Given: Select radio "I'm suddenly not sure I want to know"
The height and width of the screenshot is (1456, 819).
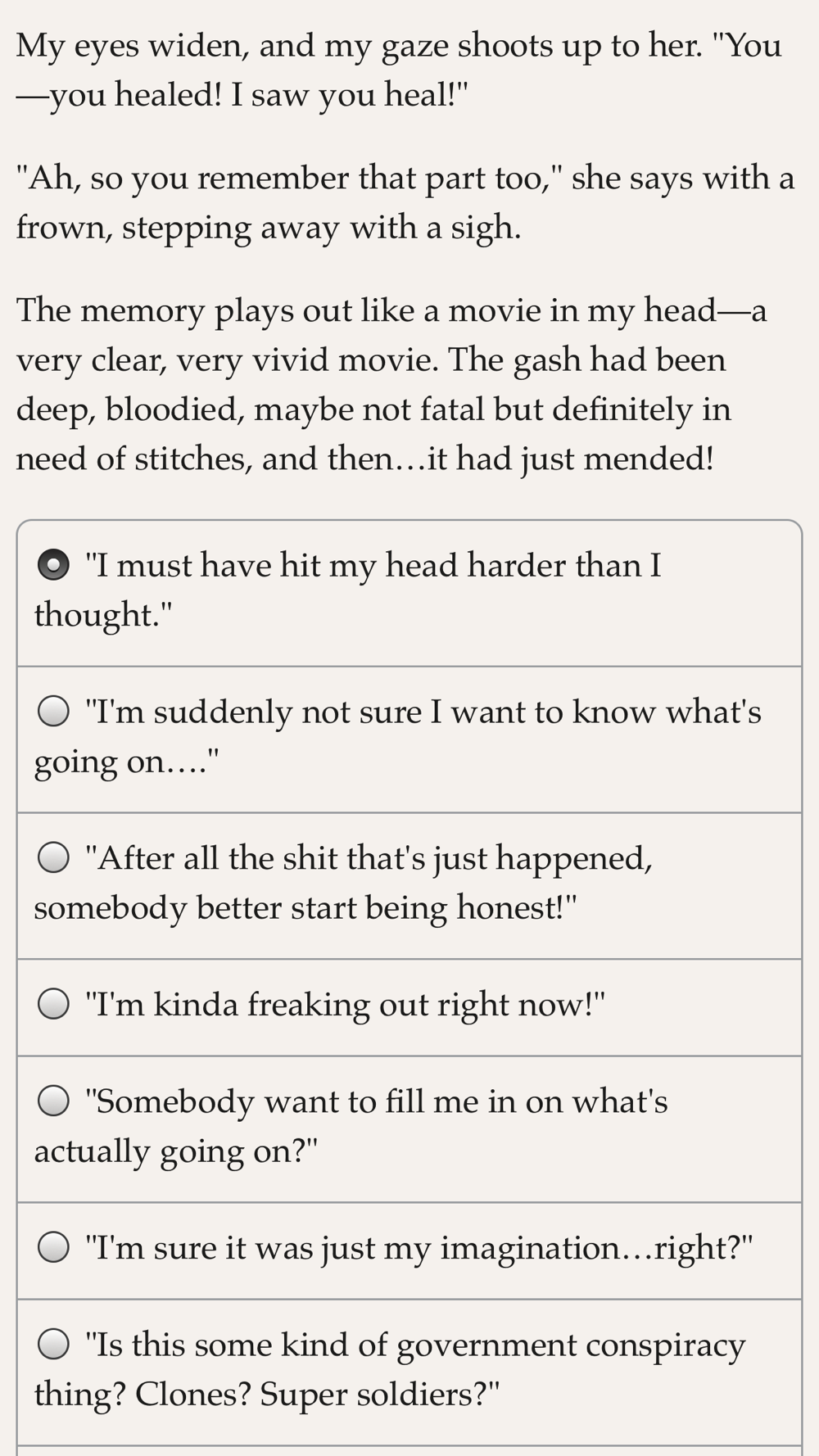Looking at the screenshot, I should coord(54,712).
